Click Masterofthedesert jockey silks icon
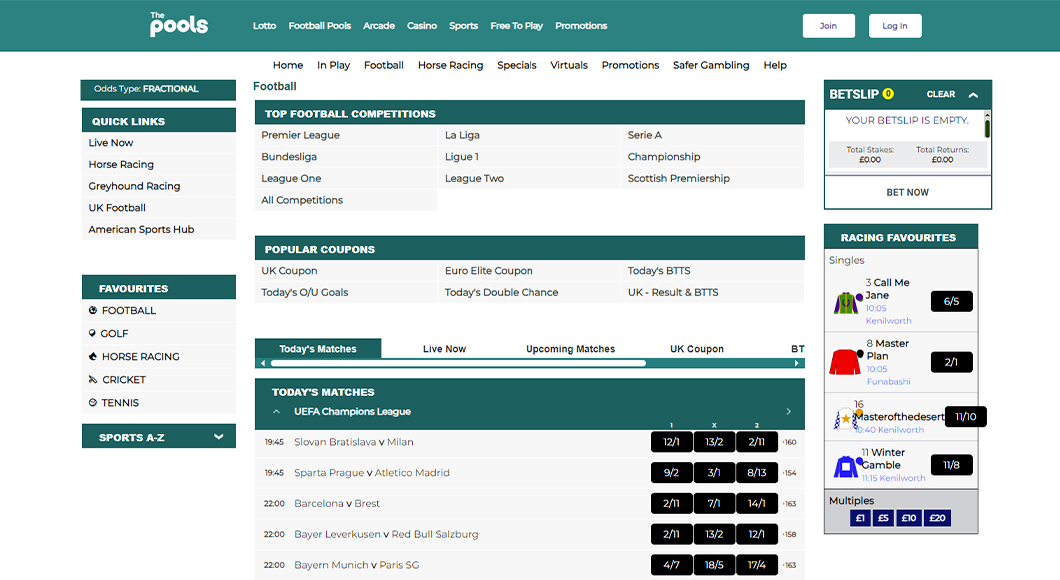1060x580 pixels. (846, 419)
